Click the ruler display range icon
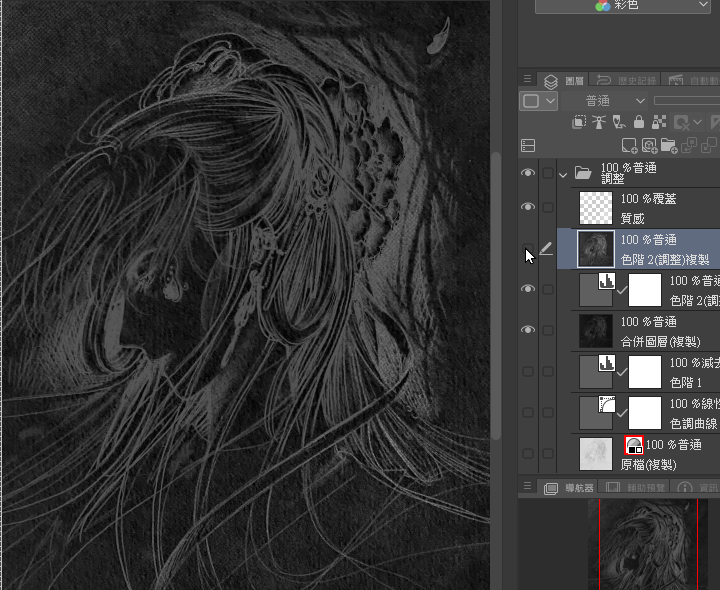Screen dimensions: 720x590 tap(714, 123)
